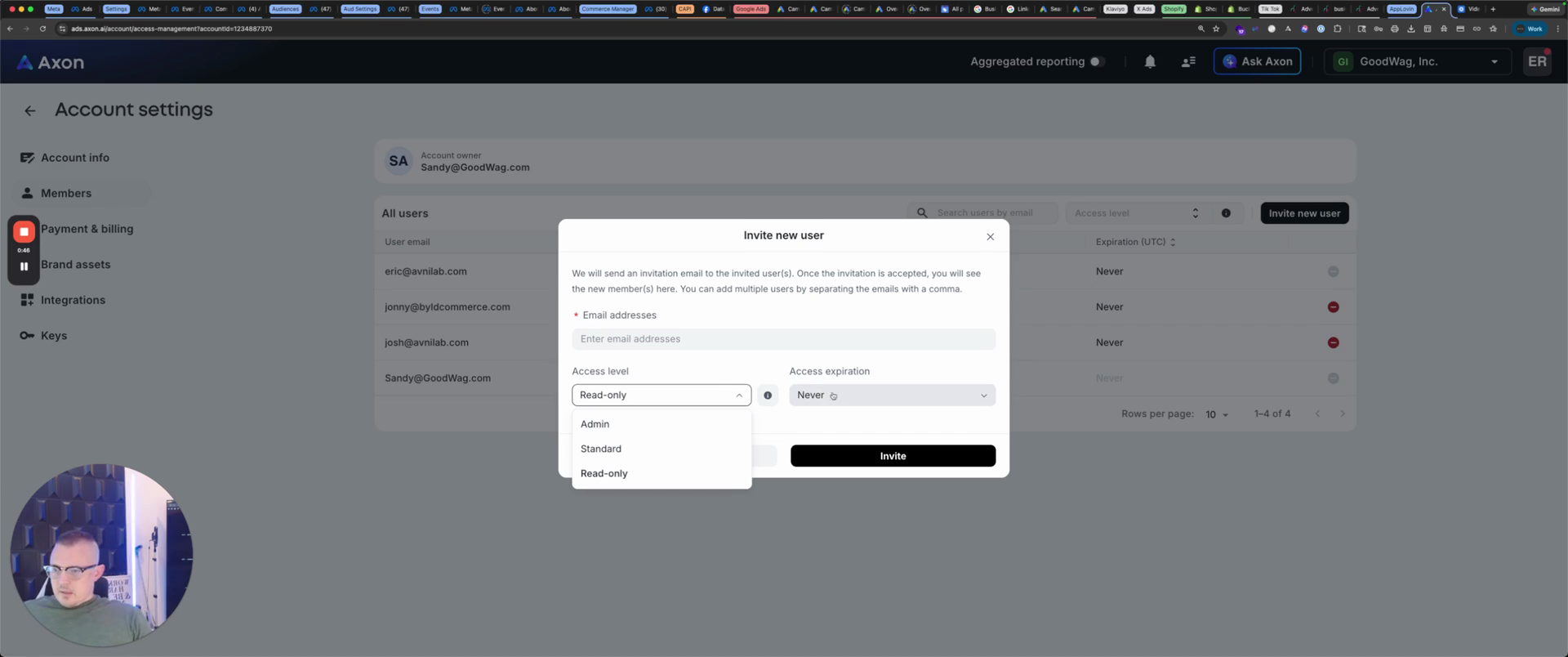Switch to Google Ads tab group
Image resolution: width=1568 pixels, height=657 pixels.
[751, 9]
